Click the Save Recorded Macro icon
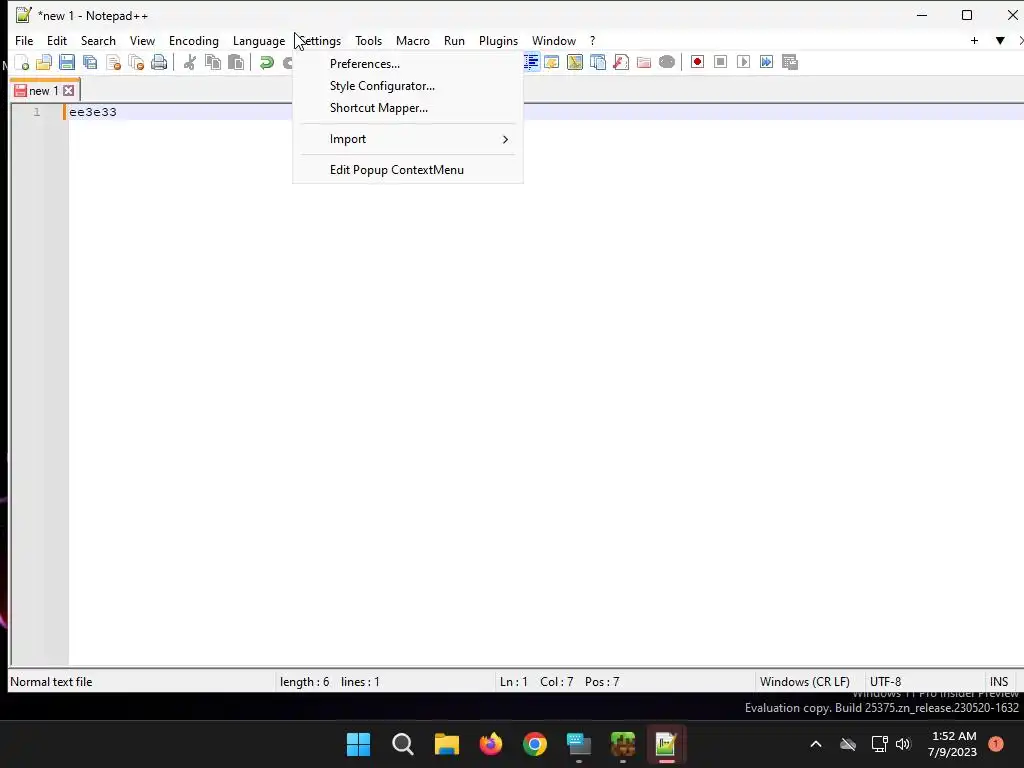This screenshot has width=1024, height=768. click(790, 62)
